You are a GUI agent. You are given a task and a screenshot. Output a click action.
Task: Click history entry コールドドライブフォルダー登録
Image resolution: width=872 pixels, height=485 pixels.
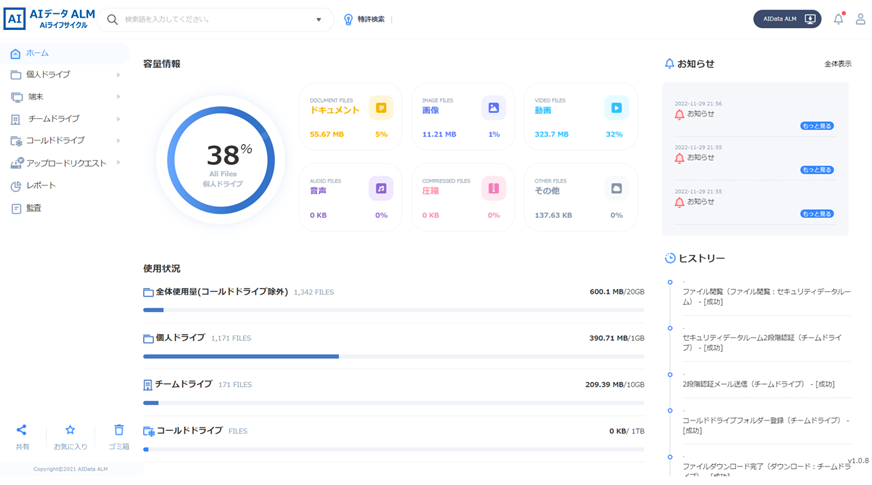(x=766, y=425)
